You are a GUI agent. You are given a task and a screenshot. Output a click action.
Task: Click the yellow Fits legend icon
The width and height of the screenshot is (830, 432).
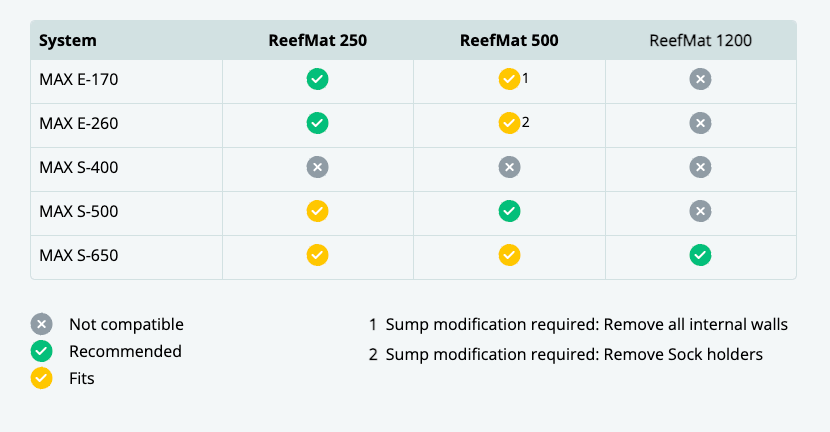(x=41, y=379)
